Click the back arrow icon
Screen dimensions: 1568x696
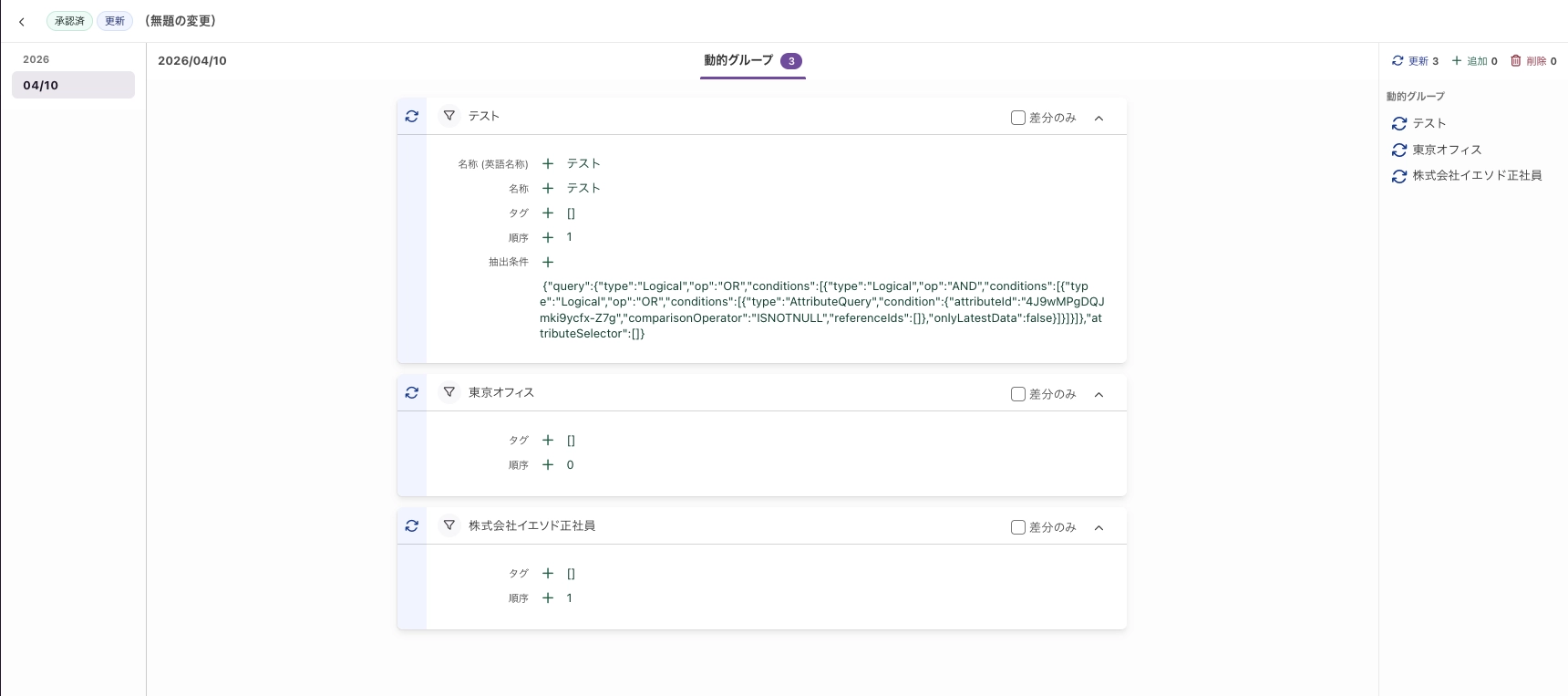[22, 22]
